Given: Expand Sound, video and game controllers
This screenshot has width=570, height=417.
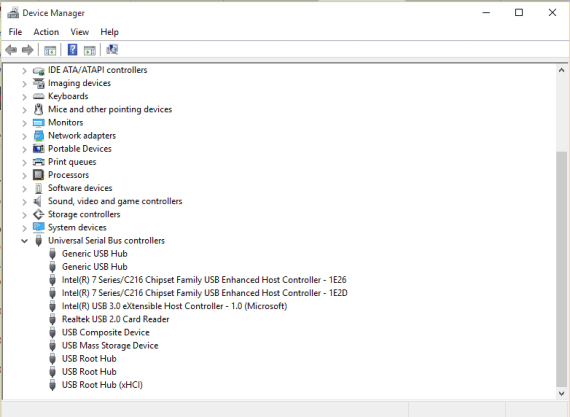Looking at the screenshot, I should 24,201.
